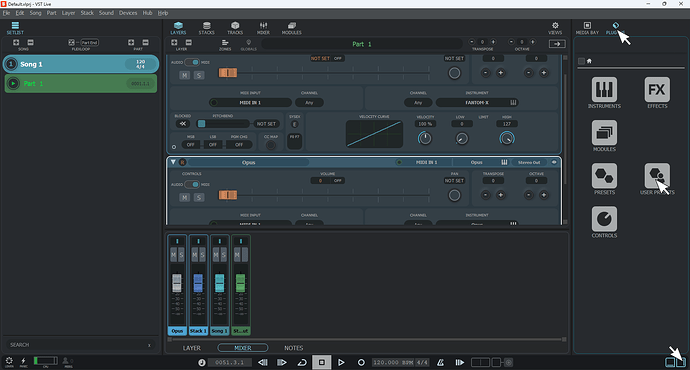Open the MIDI IN 1 input dropdown
Viewport: 690px width, 370px height.
(x=250, y=103)
